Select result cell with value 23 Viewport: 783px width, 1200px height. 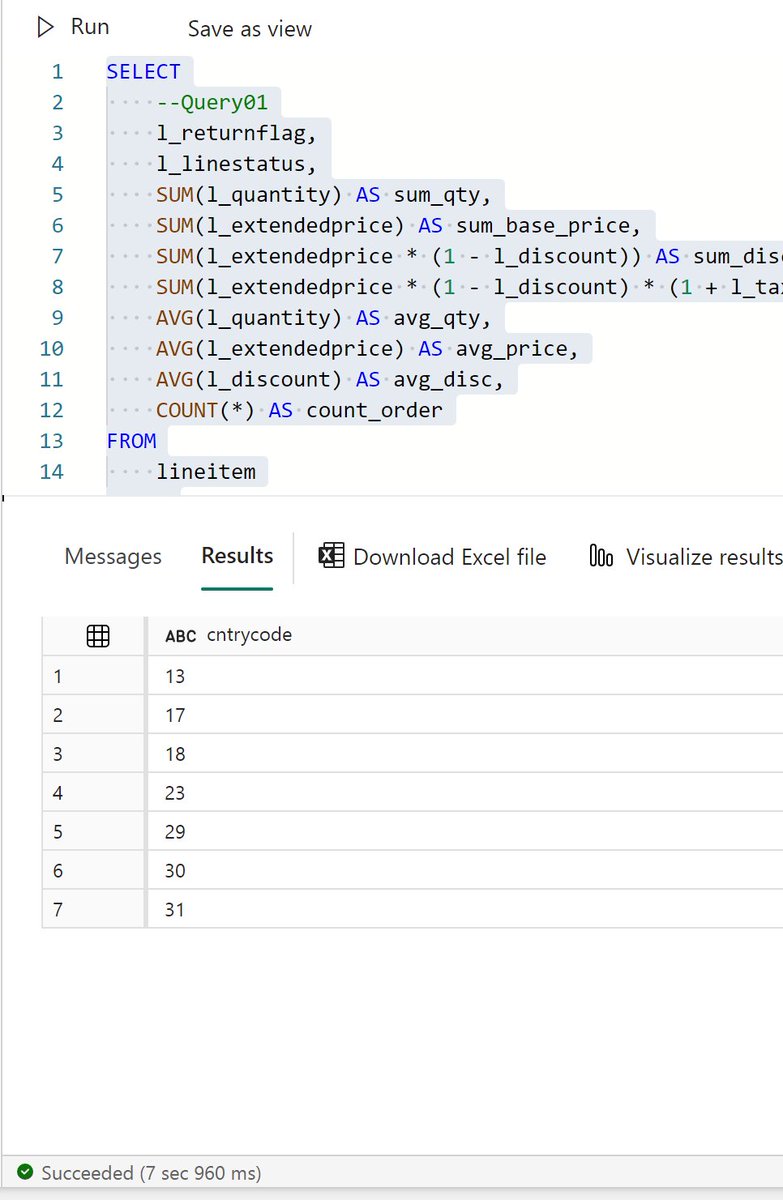(x=464, y=793)
